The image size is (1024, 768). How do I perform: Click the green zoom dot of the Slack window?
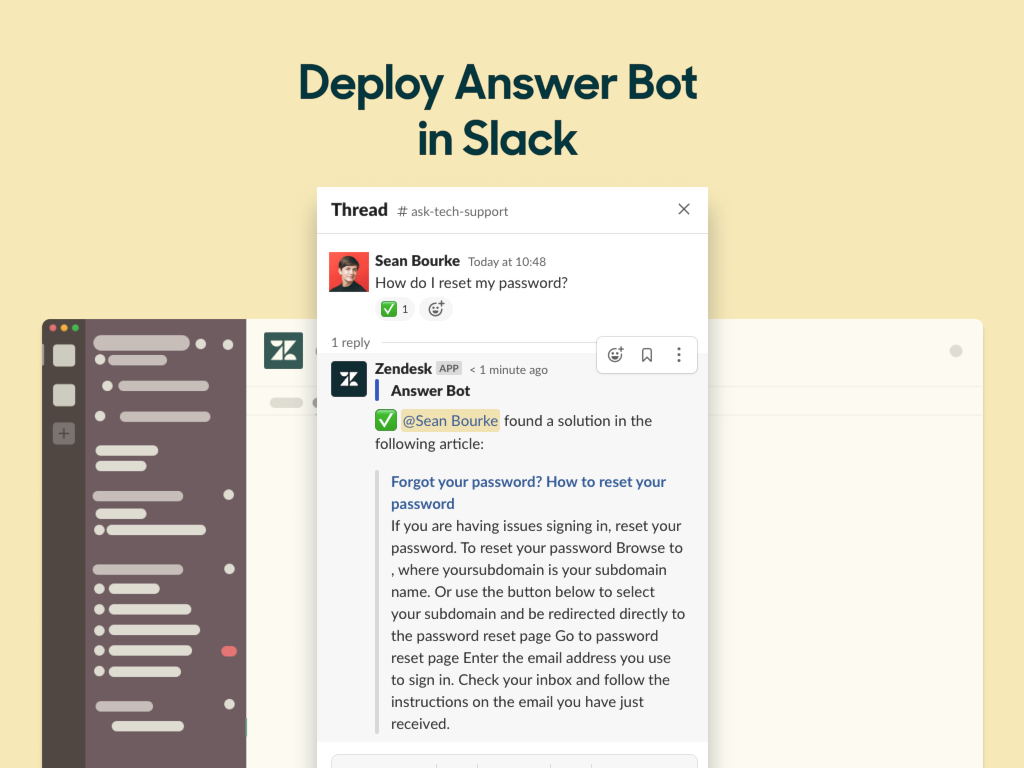click(x=75, y=328)
